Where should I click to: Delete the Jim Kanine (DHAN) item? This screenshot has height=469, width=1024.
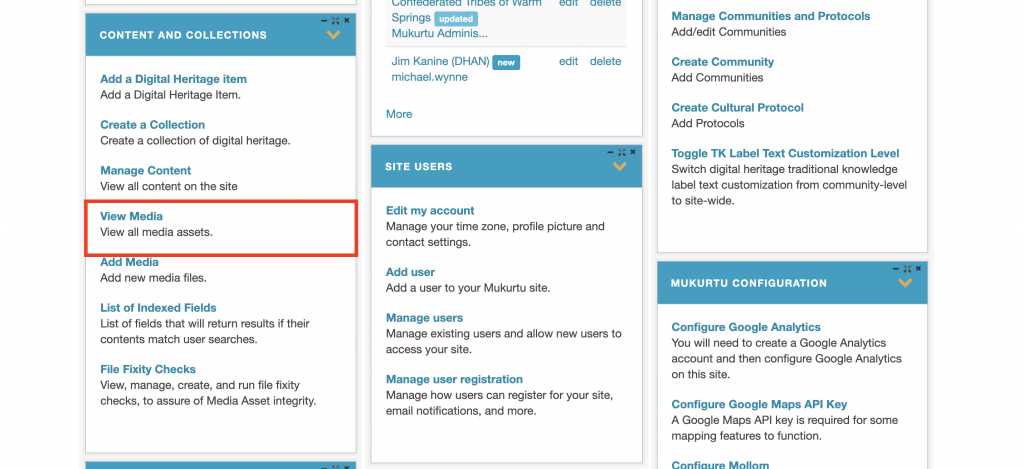tap(605, 61)
